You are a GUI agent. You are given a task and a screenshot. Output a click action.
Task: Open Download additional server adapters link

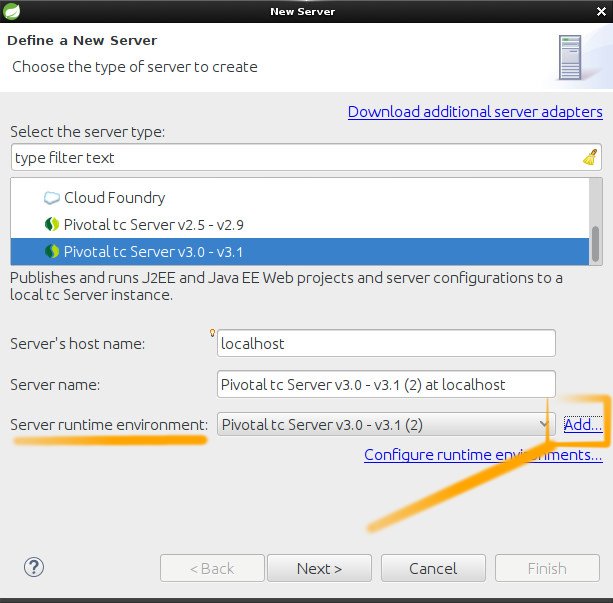(475, 112)
